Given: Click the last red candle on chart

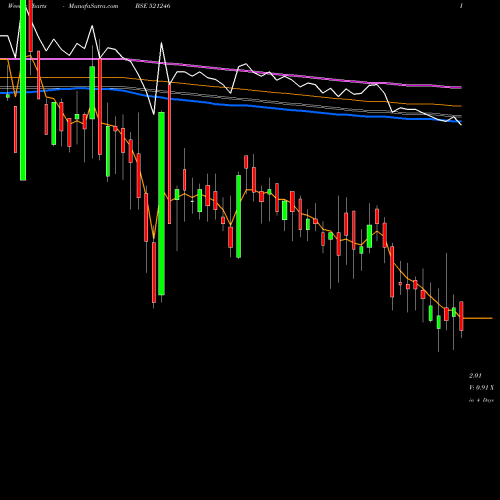Looking at the screenshot, I should (461, 316).
